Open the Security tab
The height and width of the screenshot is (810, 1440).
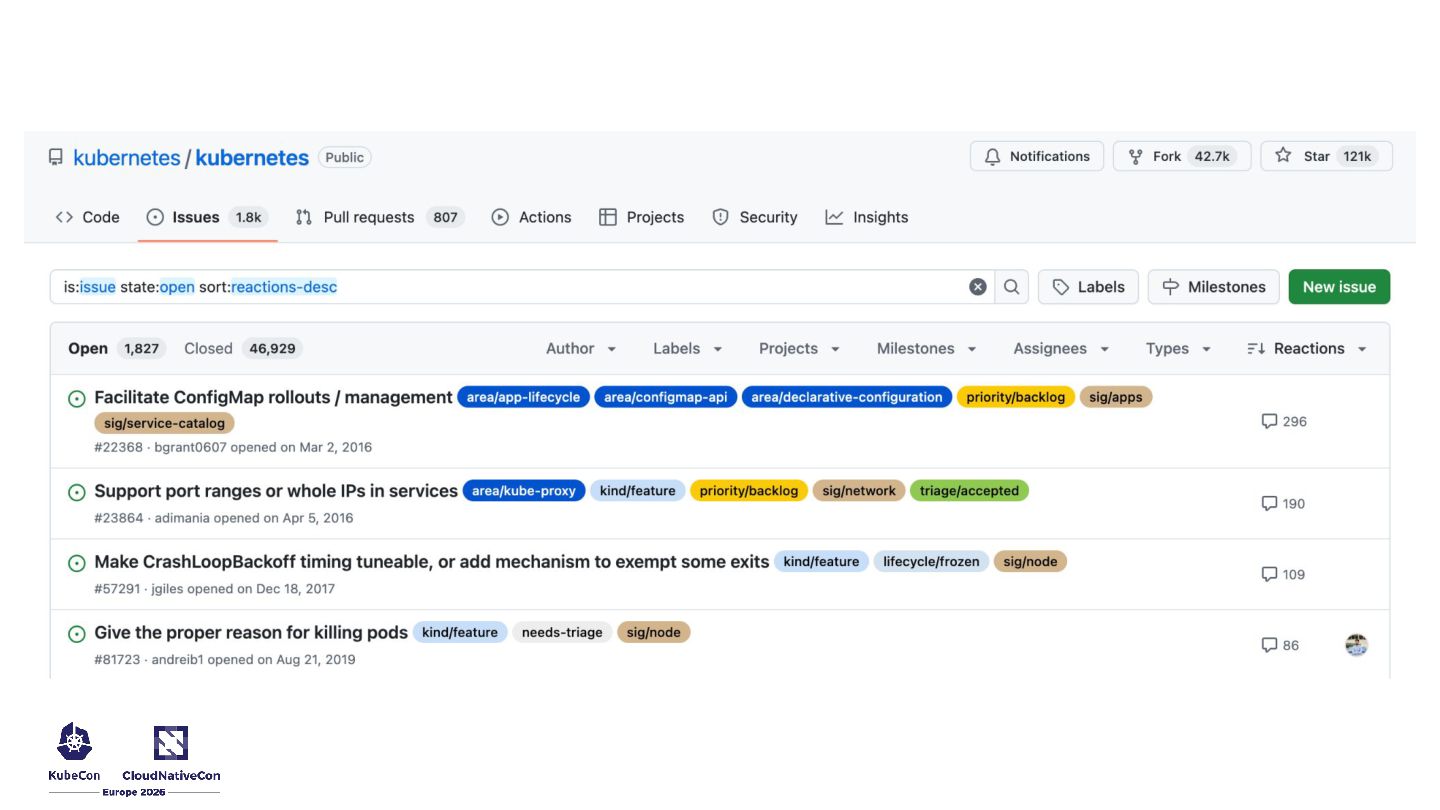(754, 217)
